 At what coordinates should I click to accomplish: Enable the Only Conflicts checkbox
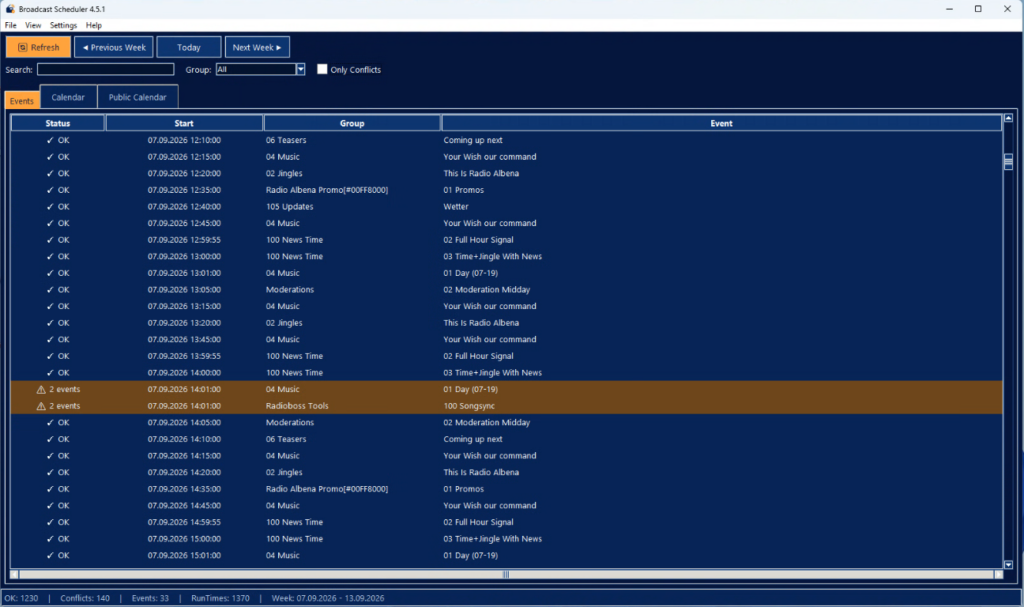click(322, 69)
